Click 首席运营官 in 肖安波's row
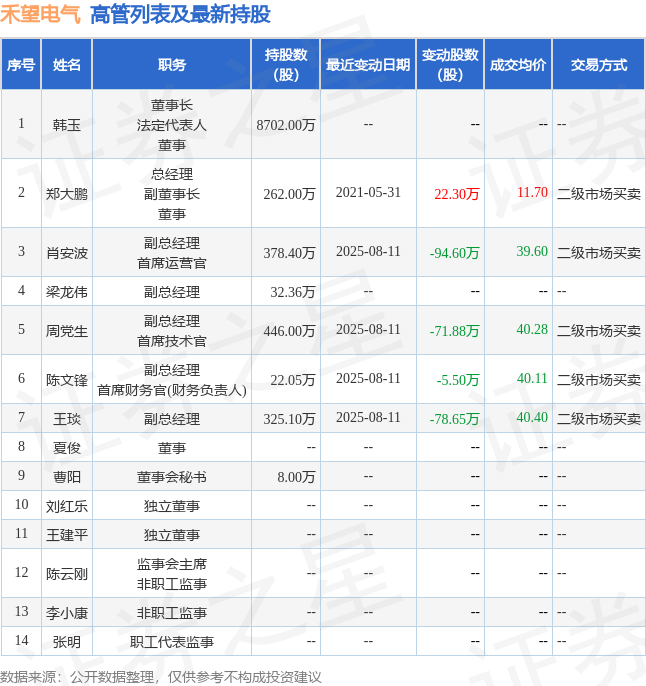The height and width of the screenshot is (686, 646). click(171, 263)
